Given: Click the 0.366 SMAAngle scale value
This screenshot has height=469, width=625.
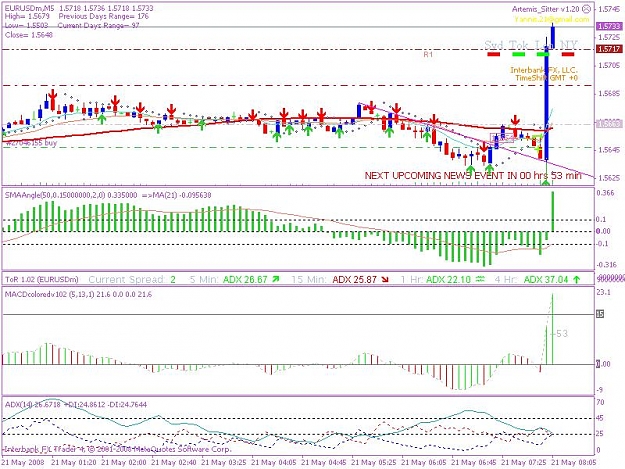Looking at the screenshot, I should coord(605,193).
